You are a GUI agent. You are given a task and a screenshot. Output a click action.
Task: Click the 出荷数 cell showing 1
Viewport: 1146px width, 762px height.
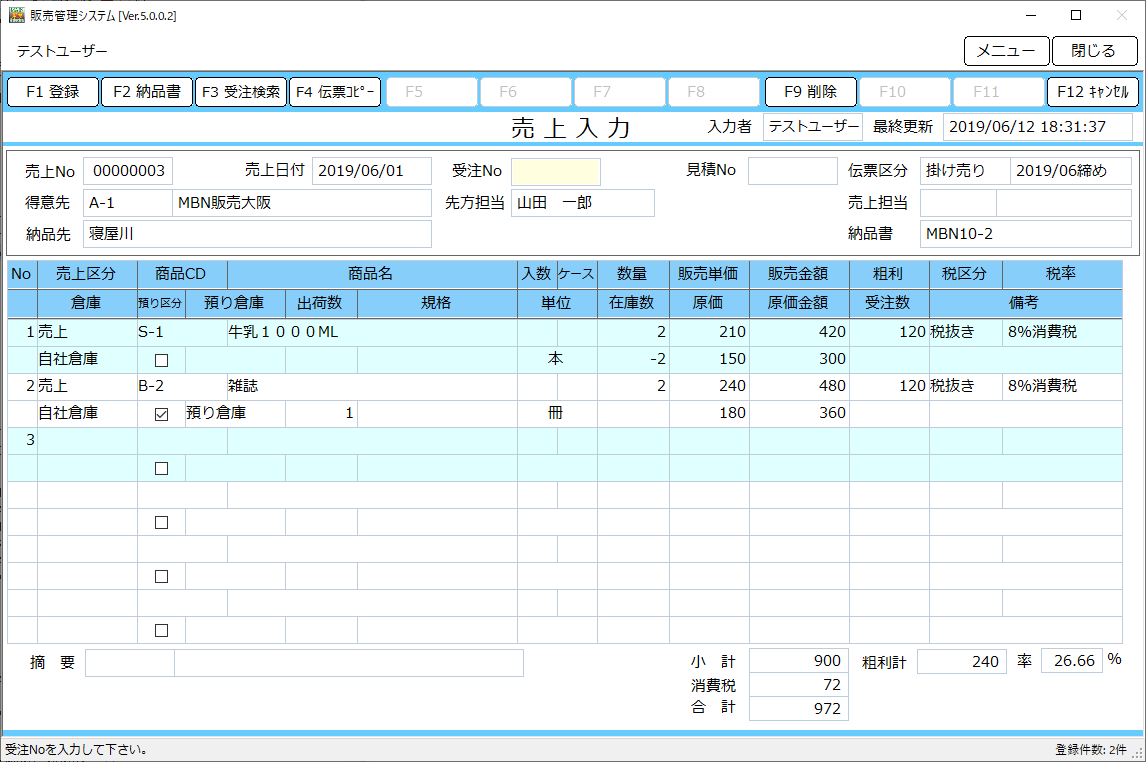pyautogui.click(x=322, y=414)
